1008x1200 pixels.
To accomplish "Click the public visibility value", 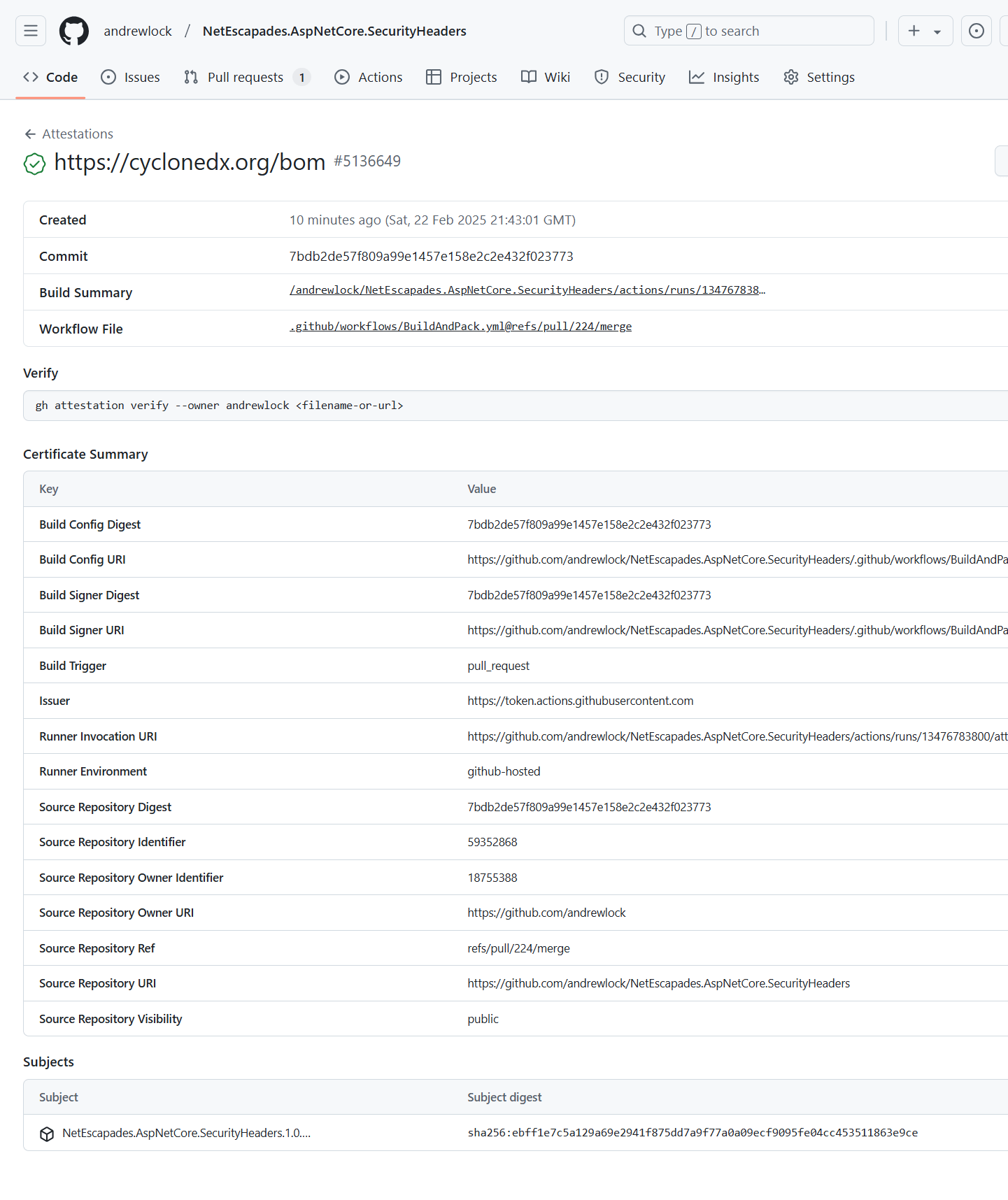I will tap(483, 1019).
